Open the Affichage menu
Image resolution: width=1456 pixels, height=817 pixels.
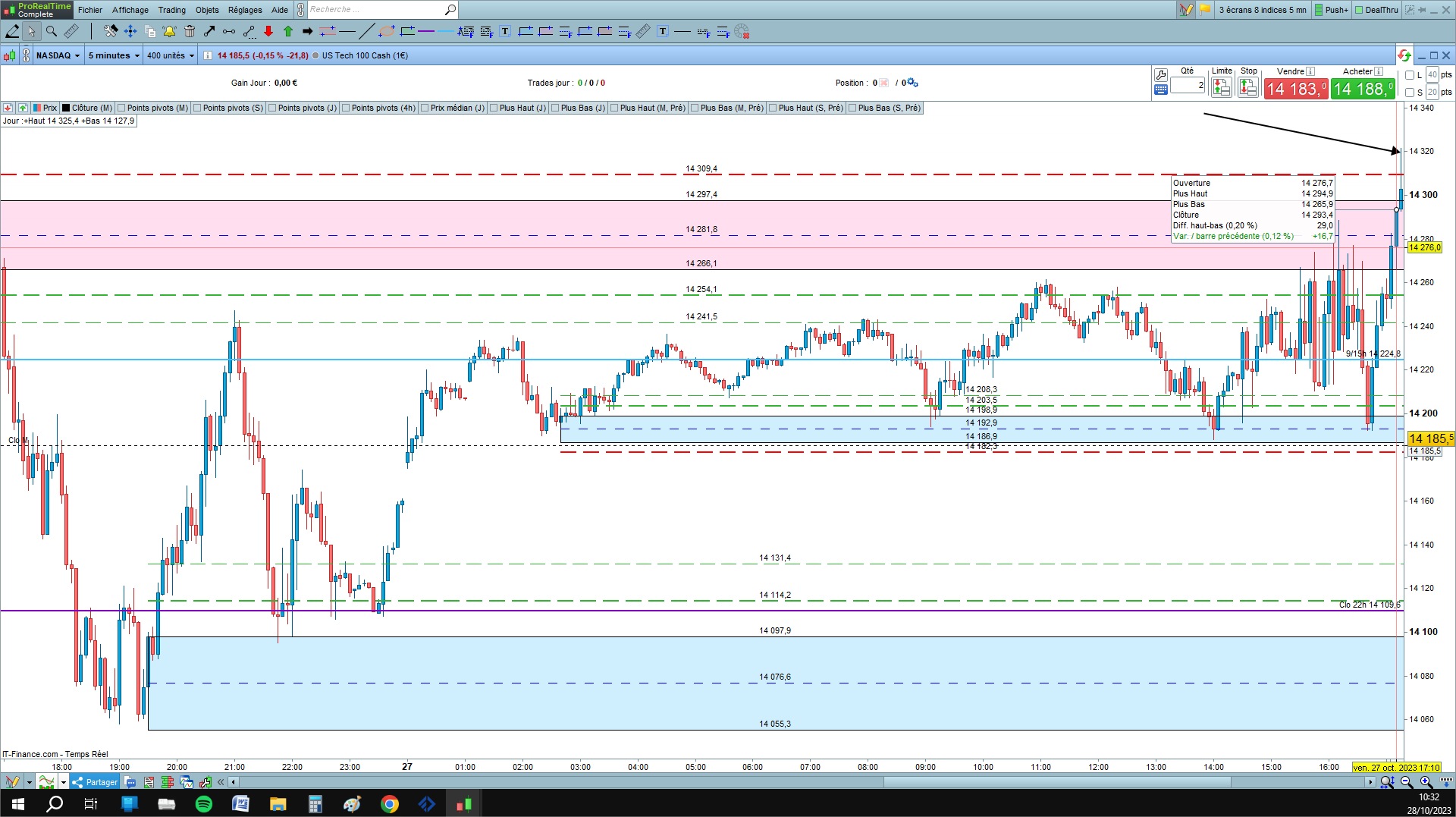coord(130,10)
